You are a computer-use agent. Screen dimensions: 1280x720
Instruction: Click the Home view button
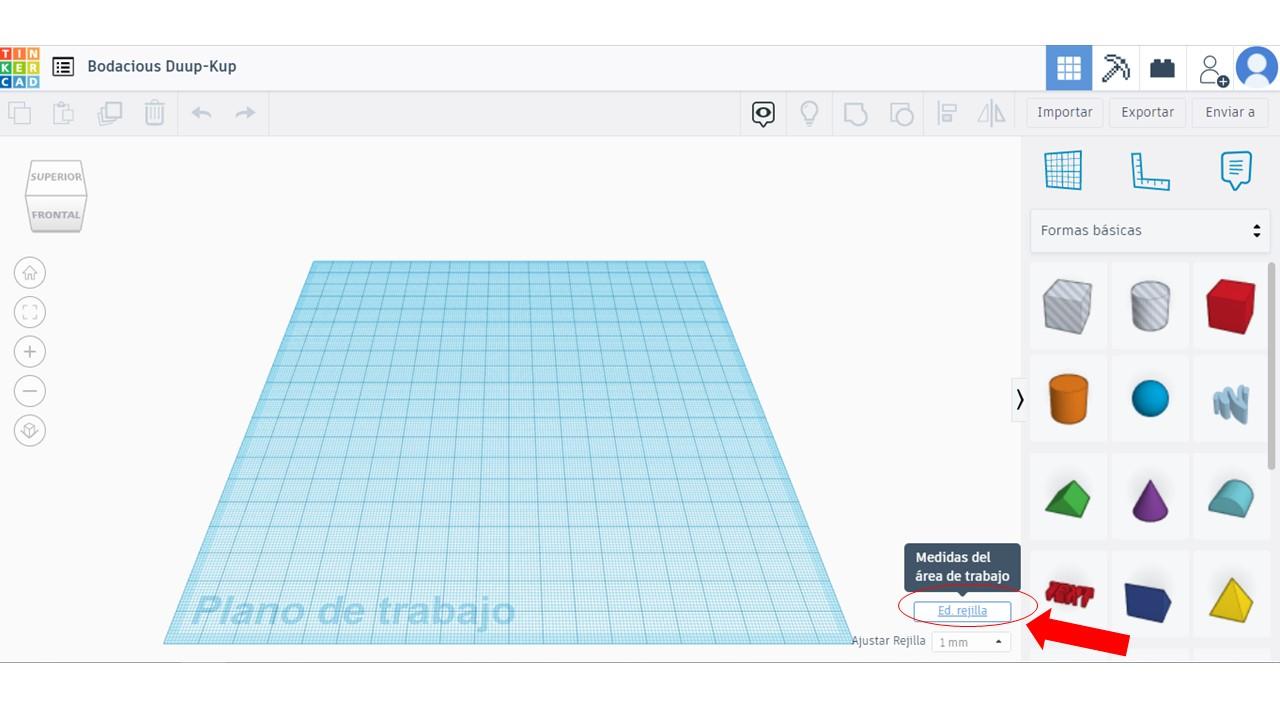point(30,272)
